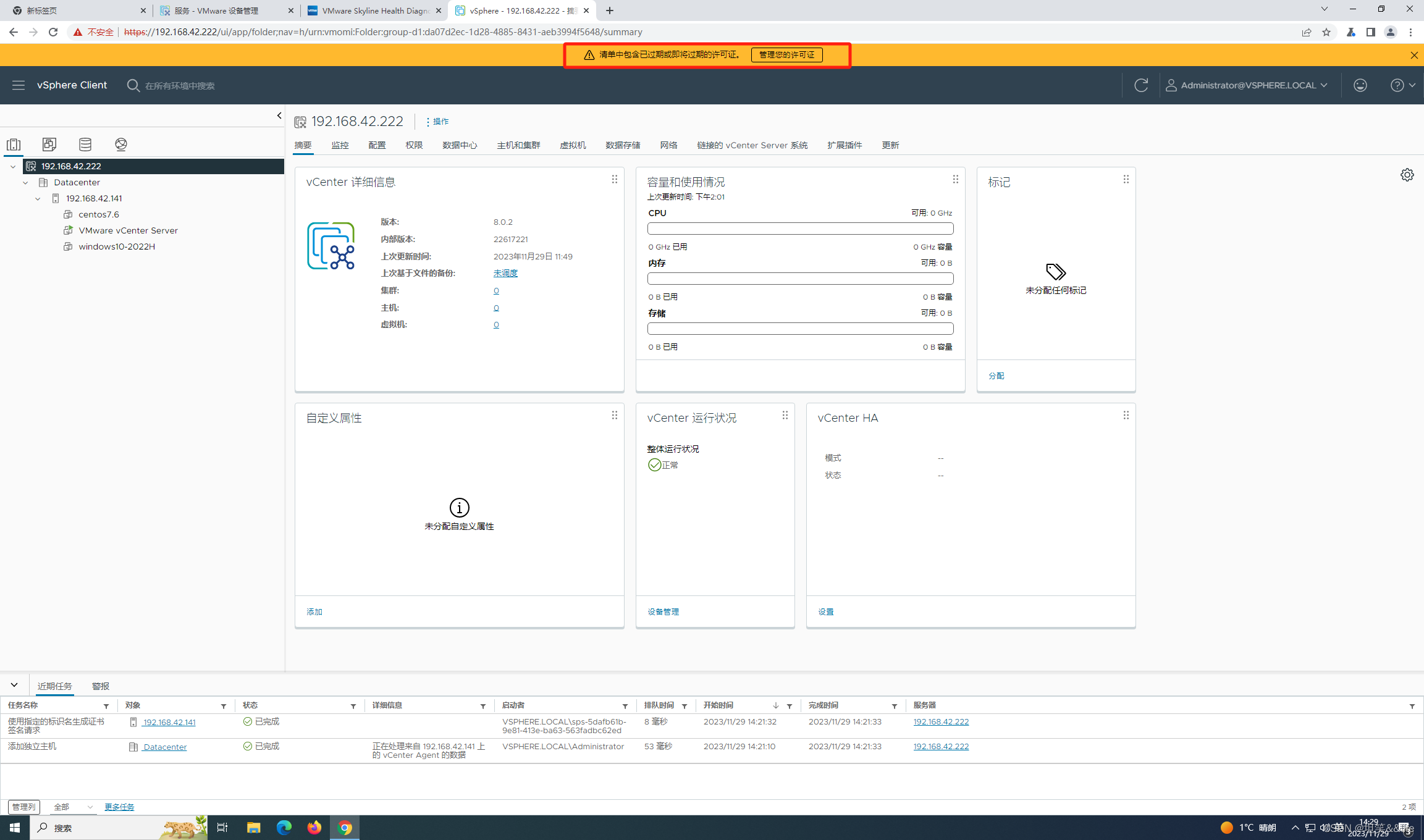Collapse the left navigation panel
The image size is (1424, 840).
click(279, 115)
